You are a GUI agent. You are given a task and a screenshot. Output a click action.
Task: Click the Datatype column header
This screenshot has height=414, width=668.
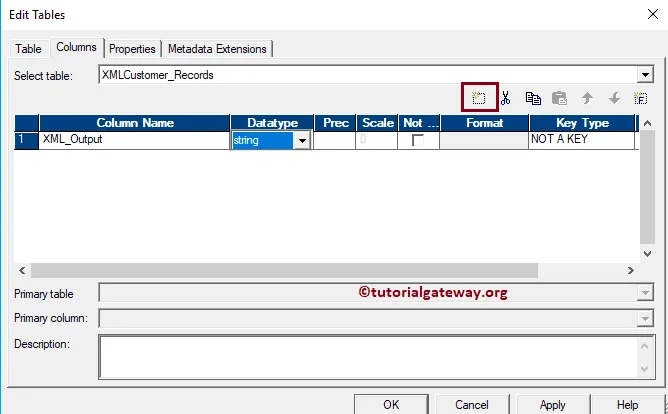coord(272,123)
